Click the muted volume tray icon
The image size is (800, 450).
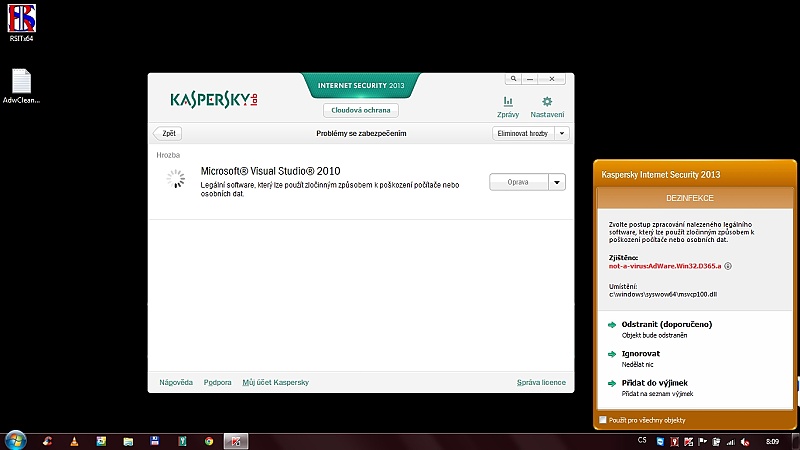(745, 442)
